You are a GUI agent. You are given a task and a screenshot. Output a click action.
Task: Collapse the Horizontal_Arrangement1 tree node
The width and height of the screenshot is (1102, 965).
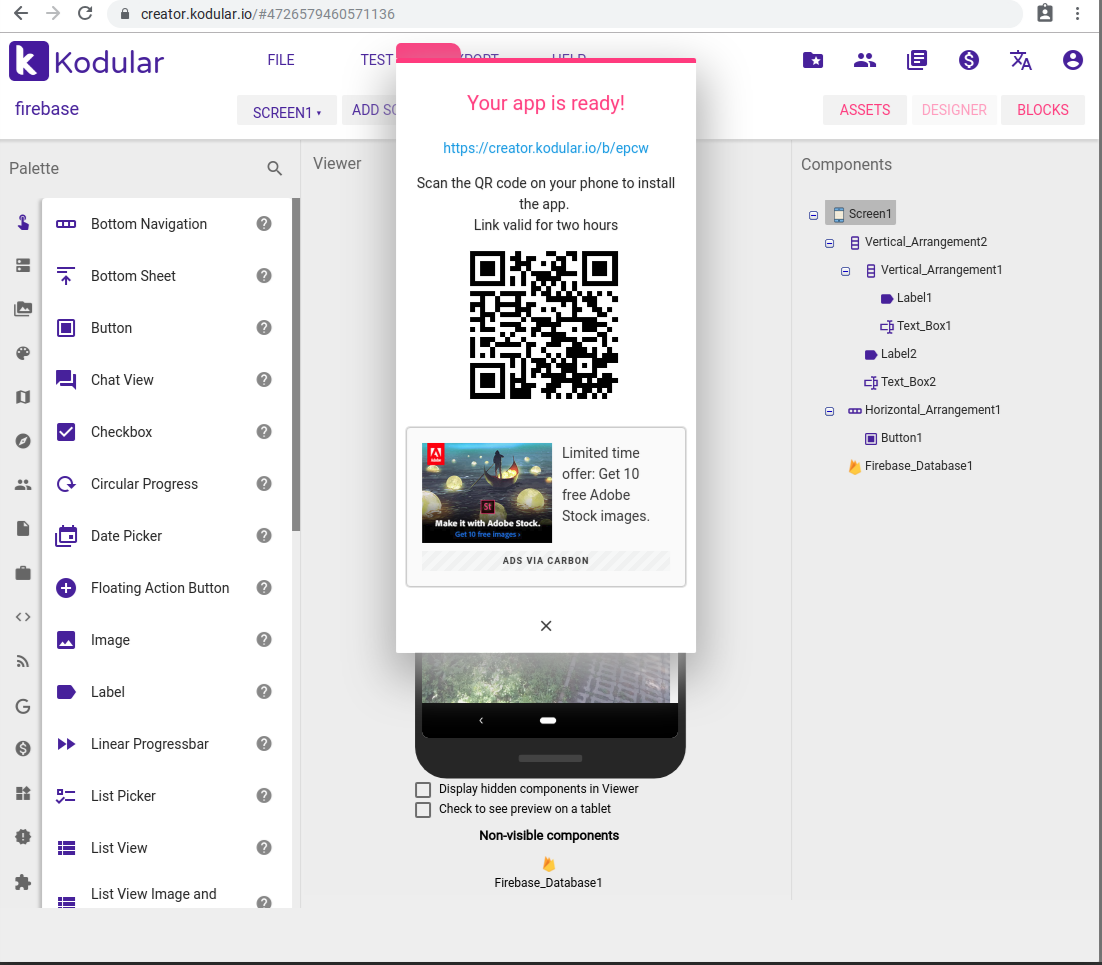pyautogui.click(x=829, y=411)
